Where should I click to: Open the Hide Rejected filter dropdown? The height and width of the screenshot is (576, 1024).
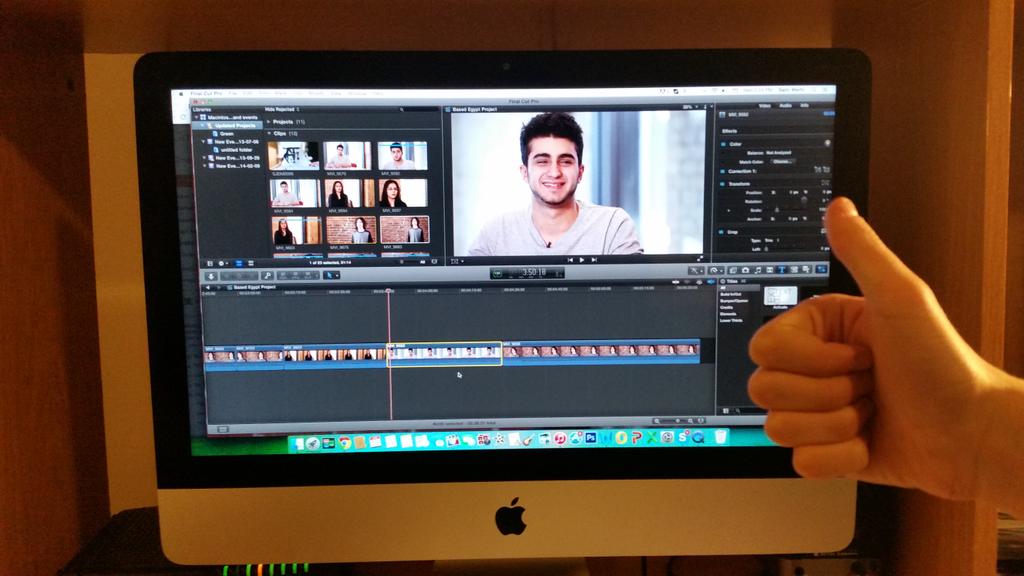click(282, 110)
